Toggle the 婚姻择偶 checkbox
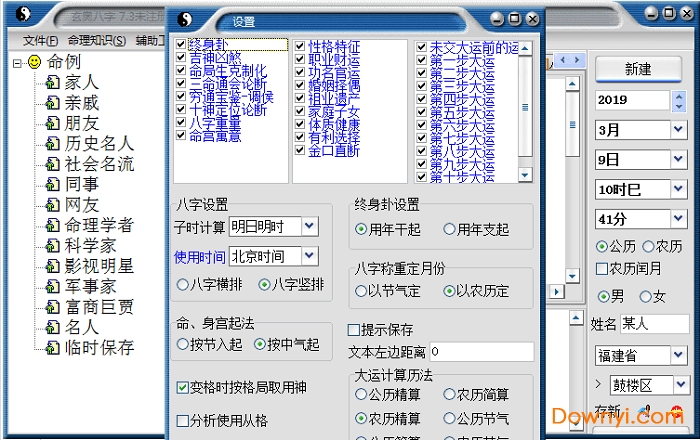Image resolution: width=700 pixels, height=440 pixels. pyautogui.click(x=300, y=85)
